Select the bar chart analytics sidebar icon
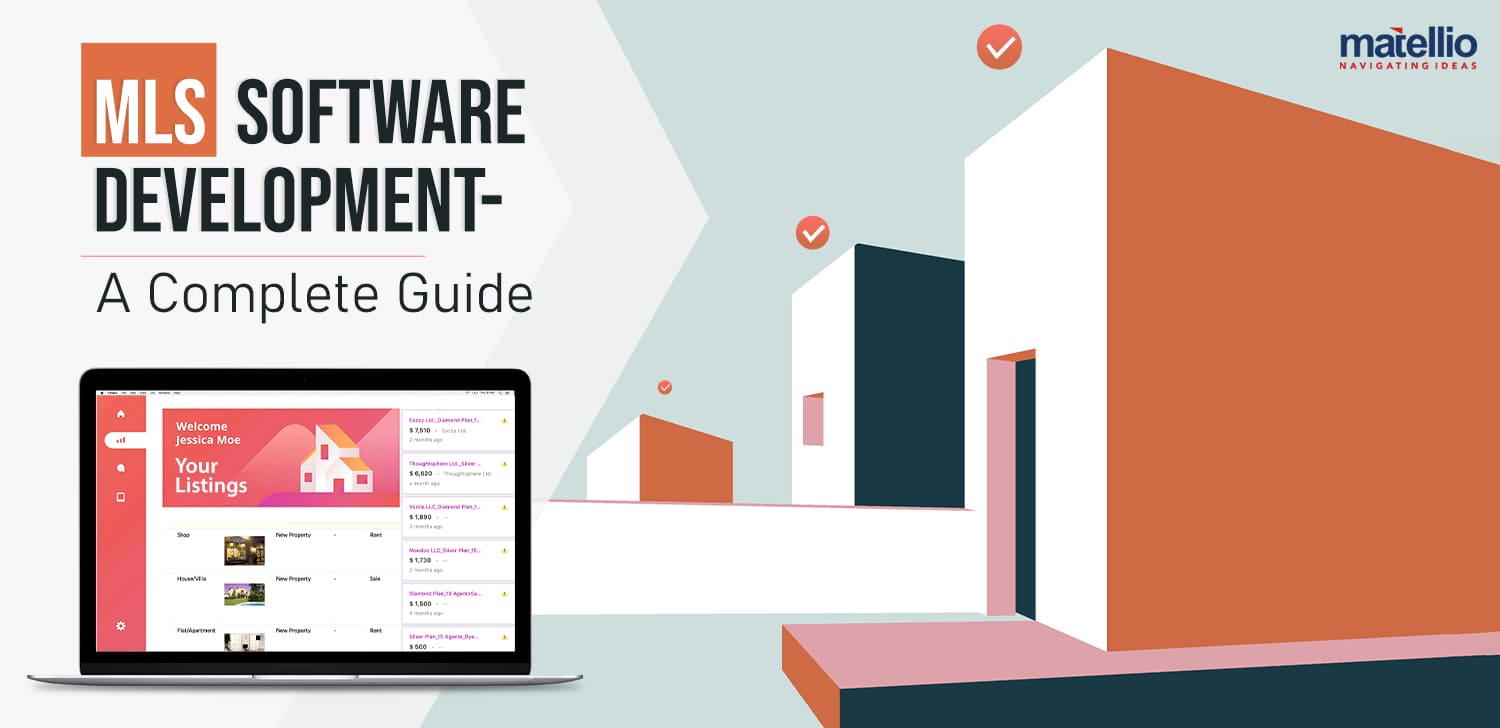Image resolution: width=1500 pixels, height=728 pixels. point(121,440)
